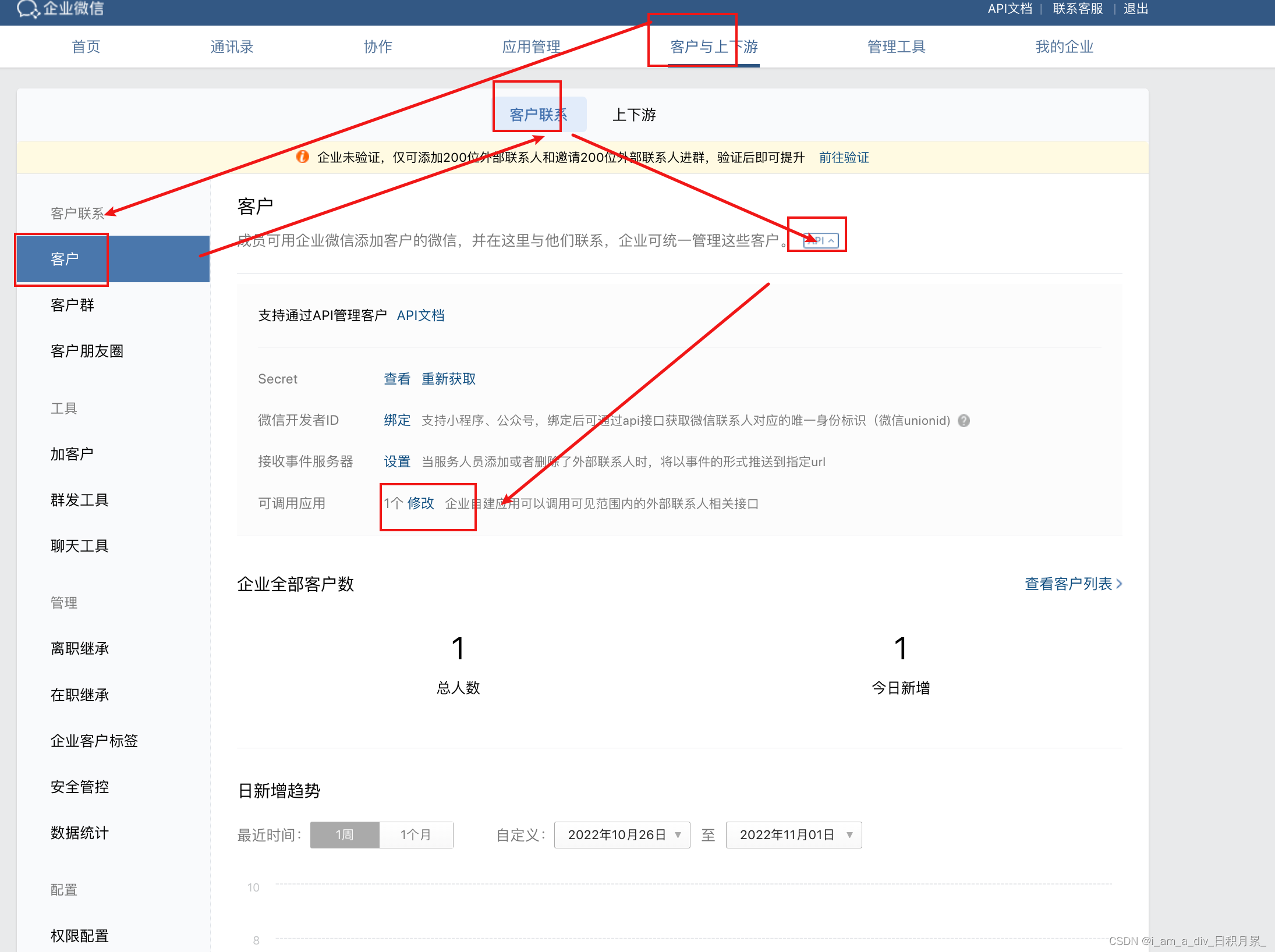Click the orange warning info icon

[303, 157]
